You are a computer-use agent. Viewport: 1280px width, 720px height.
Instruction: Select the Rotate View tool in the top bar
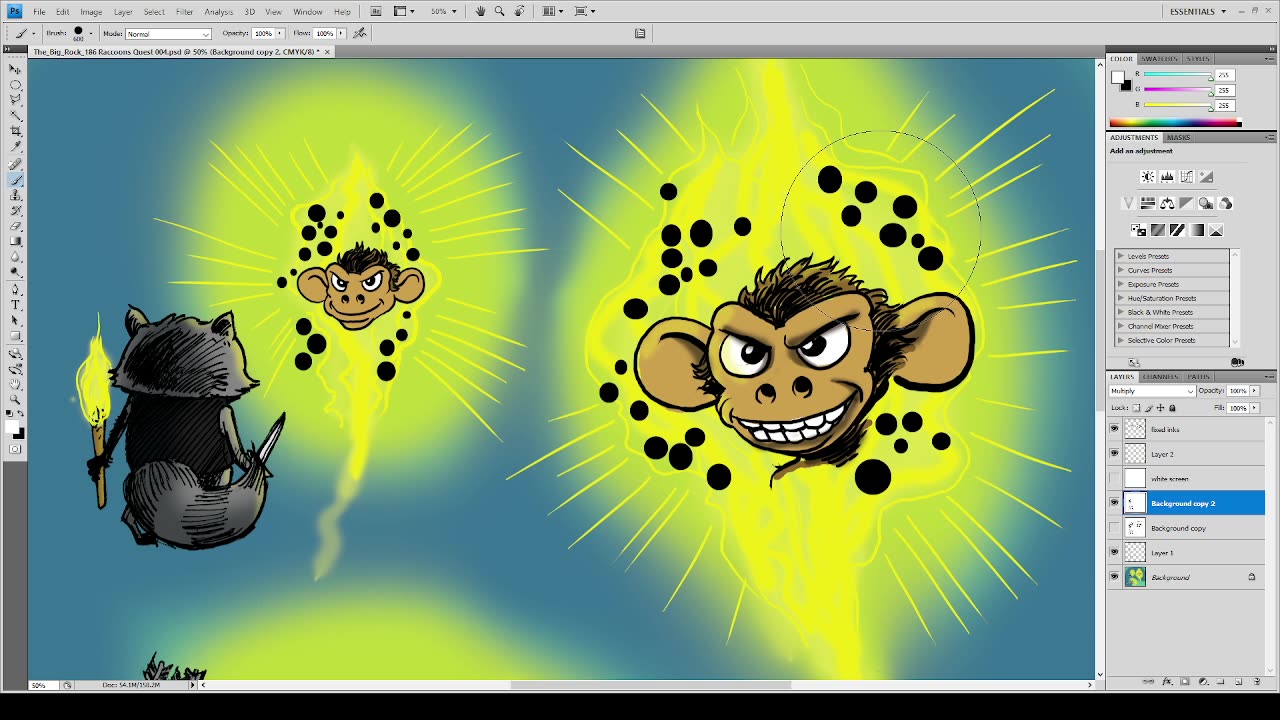519,11
